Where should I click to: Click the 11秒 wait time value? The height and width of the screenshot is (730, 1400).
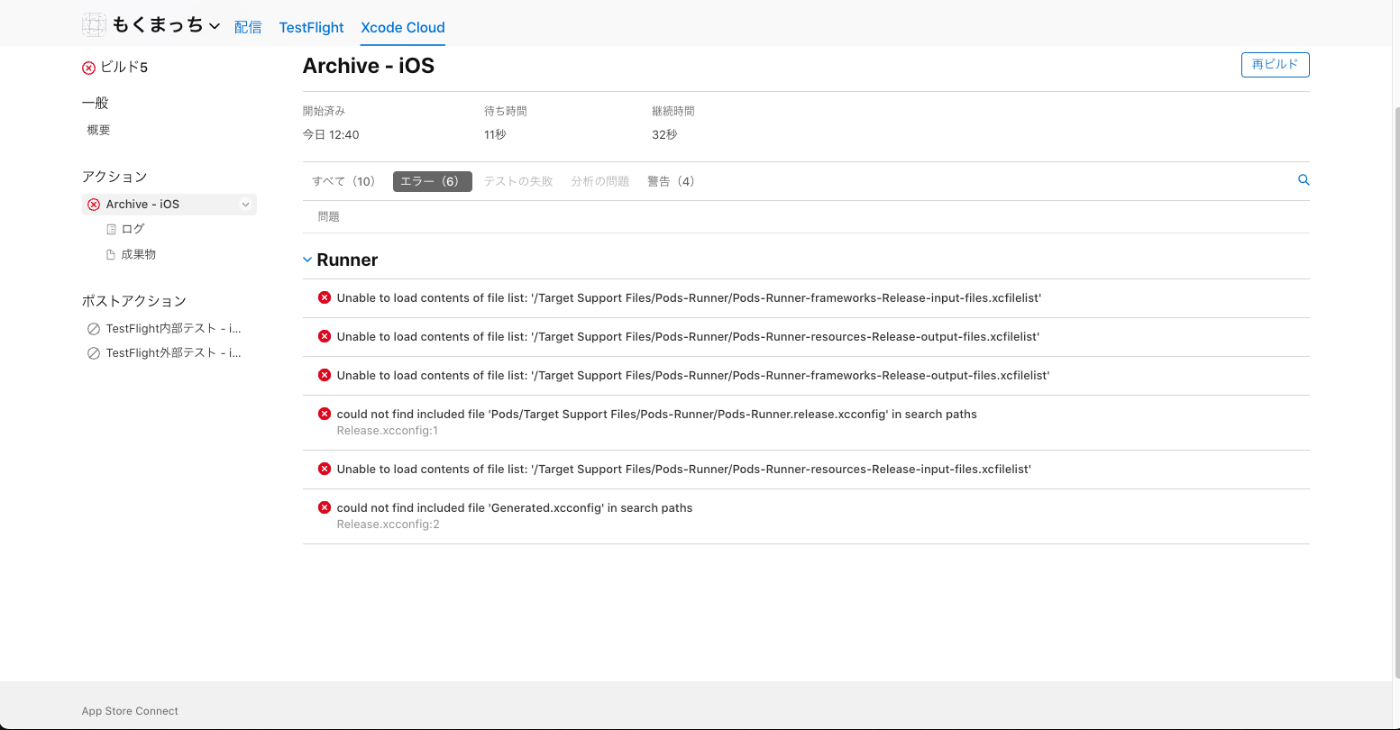click(x=496, y=135)
